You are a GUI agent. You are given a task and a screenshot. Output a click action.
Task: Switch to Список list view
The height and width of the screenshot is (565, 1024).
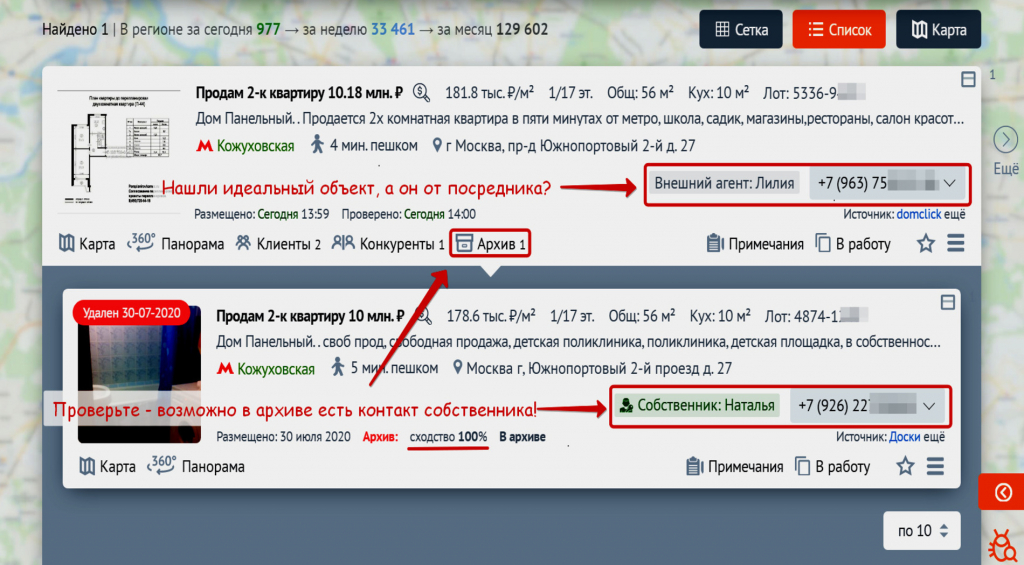click(x=839, y=29)
